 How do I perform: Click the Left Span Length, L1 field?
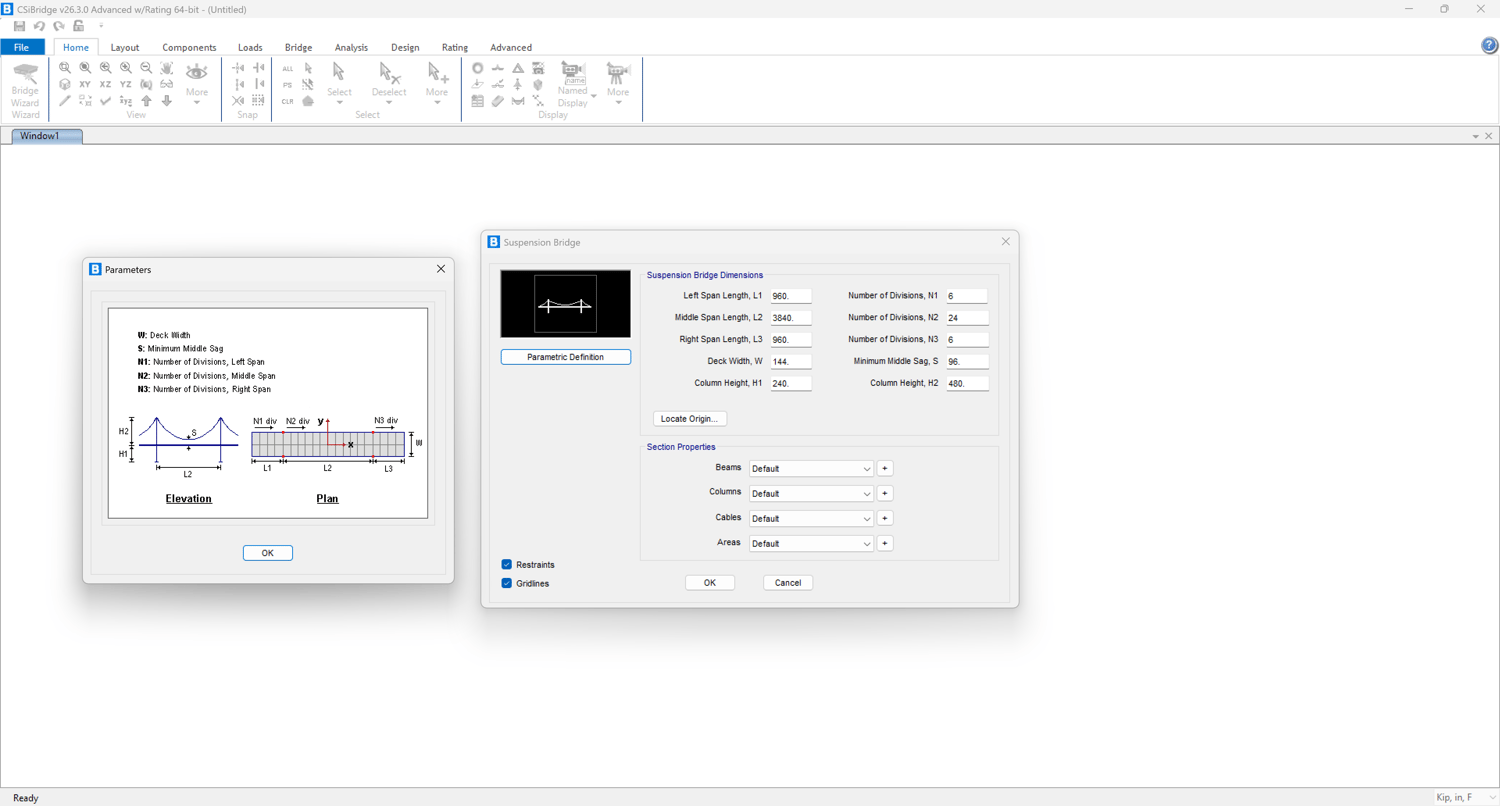[791, 296]
